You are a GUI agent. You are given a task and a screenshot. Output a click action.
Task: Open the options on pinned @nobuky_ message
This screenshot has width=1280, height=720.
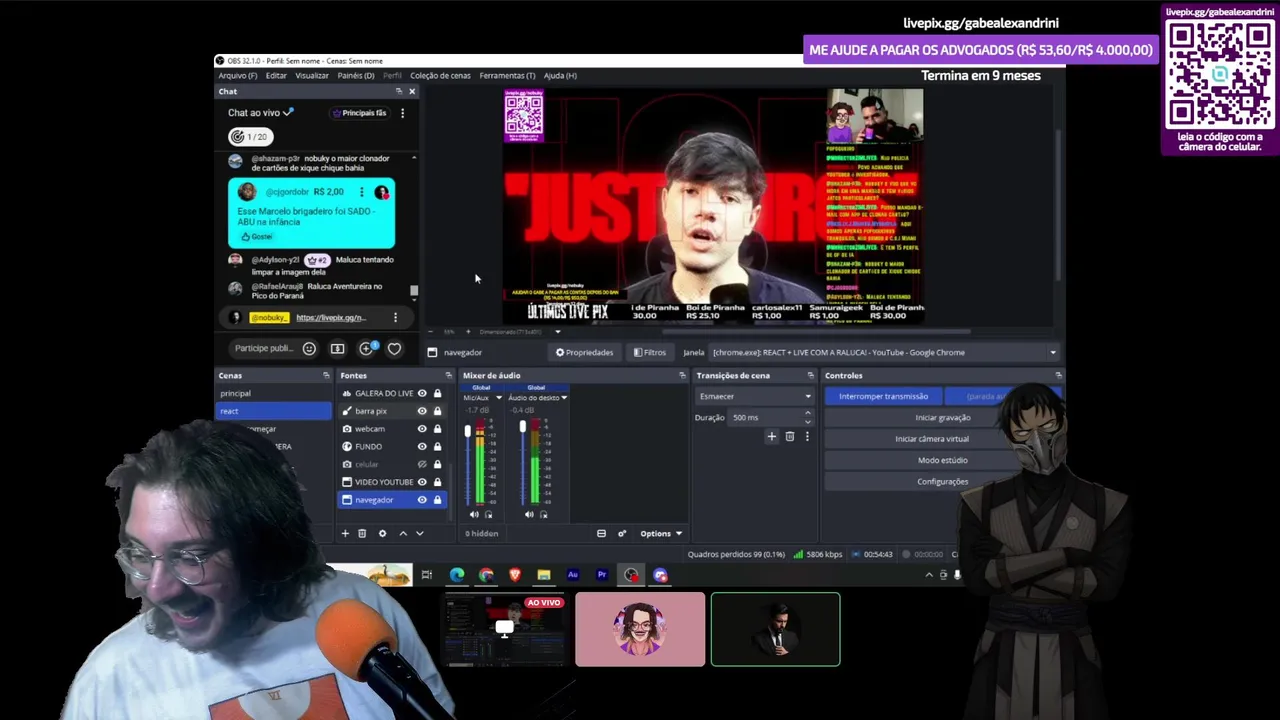[395, 317]
